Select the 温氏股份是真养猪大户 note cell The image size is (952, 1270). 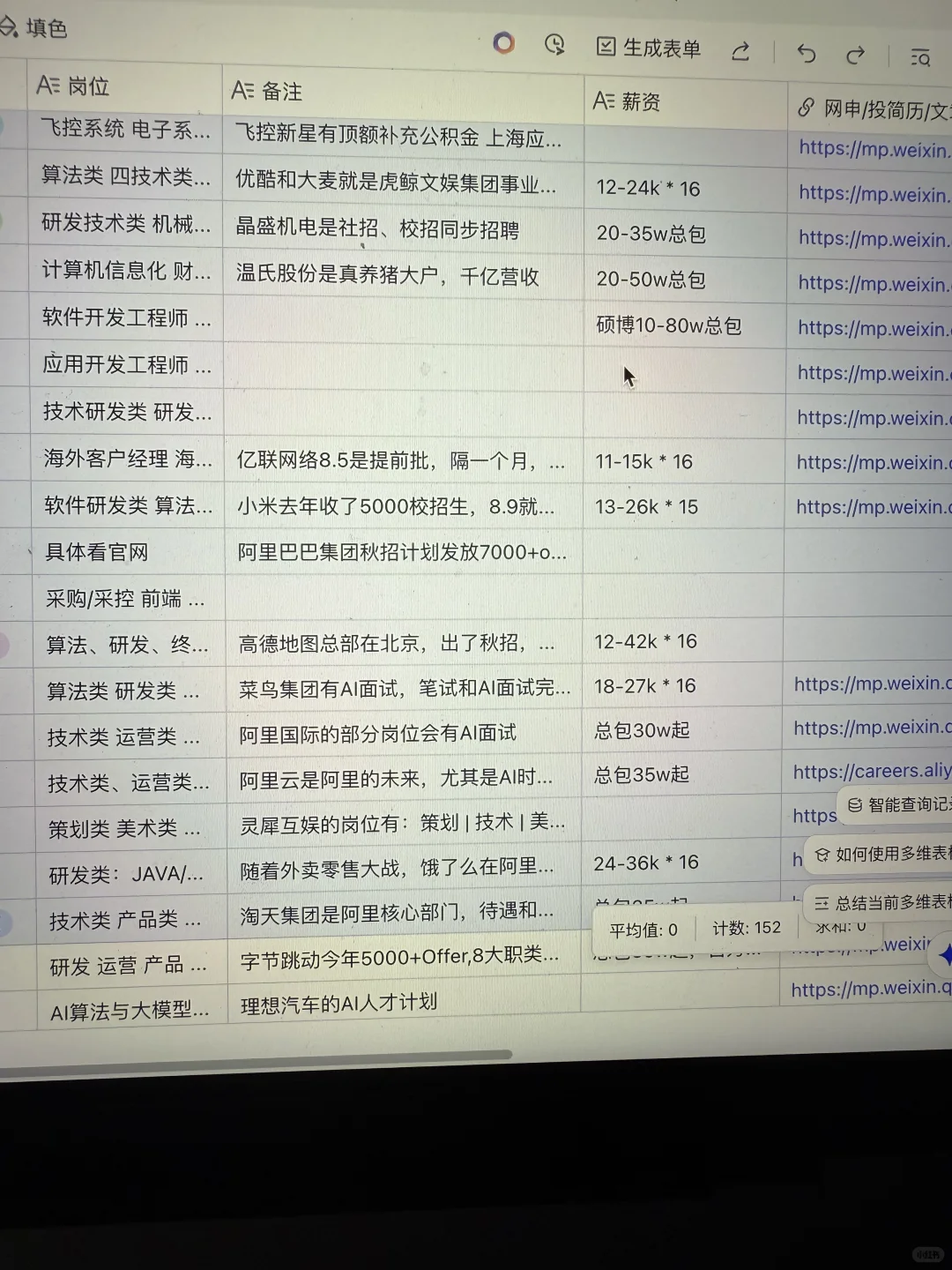[x=404, y=276]
